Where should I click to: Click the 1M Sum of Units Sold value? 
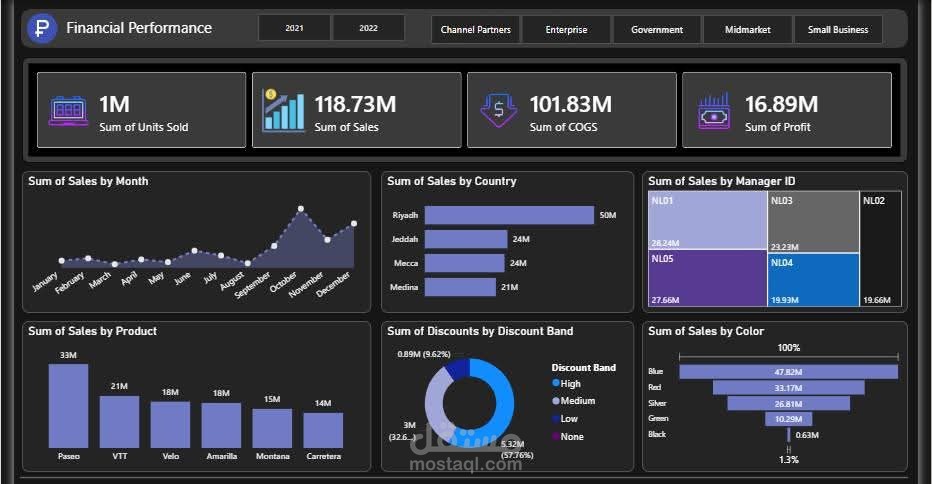tap(114, 104)
